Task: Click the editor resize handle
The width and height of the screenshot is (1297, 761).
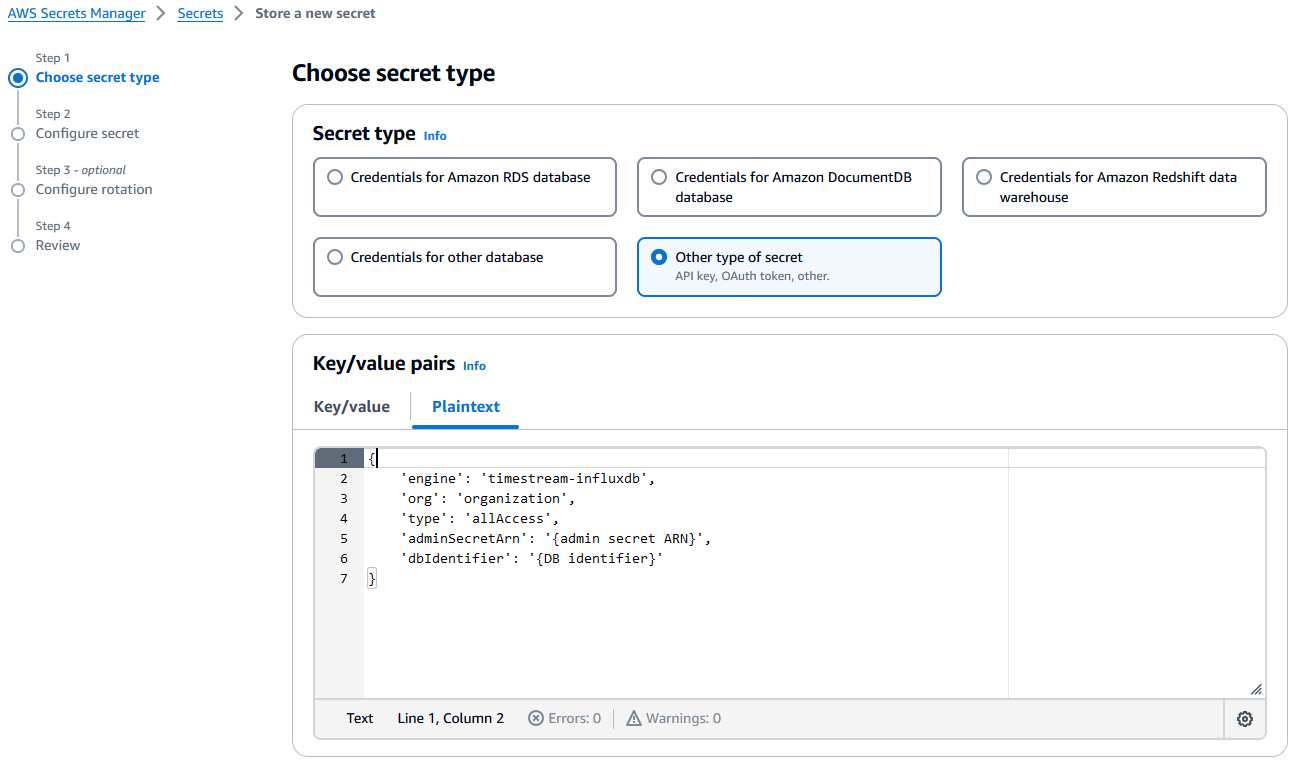Action: coord(1256,689)
